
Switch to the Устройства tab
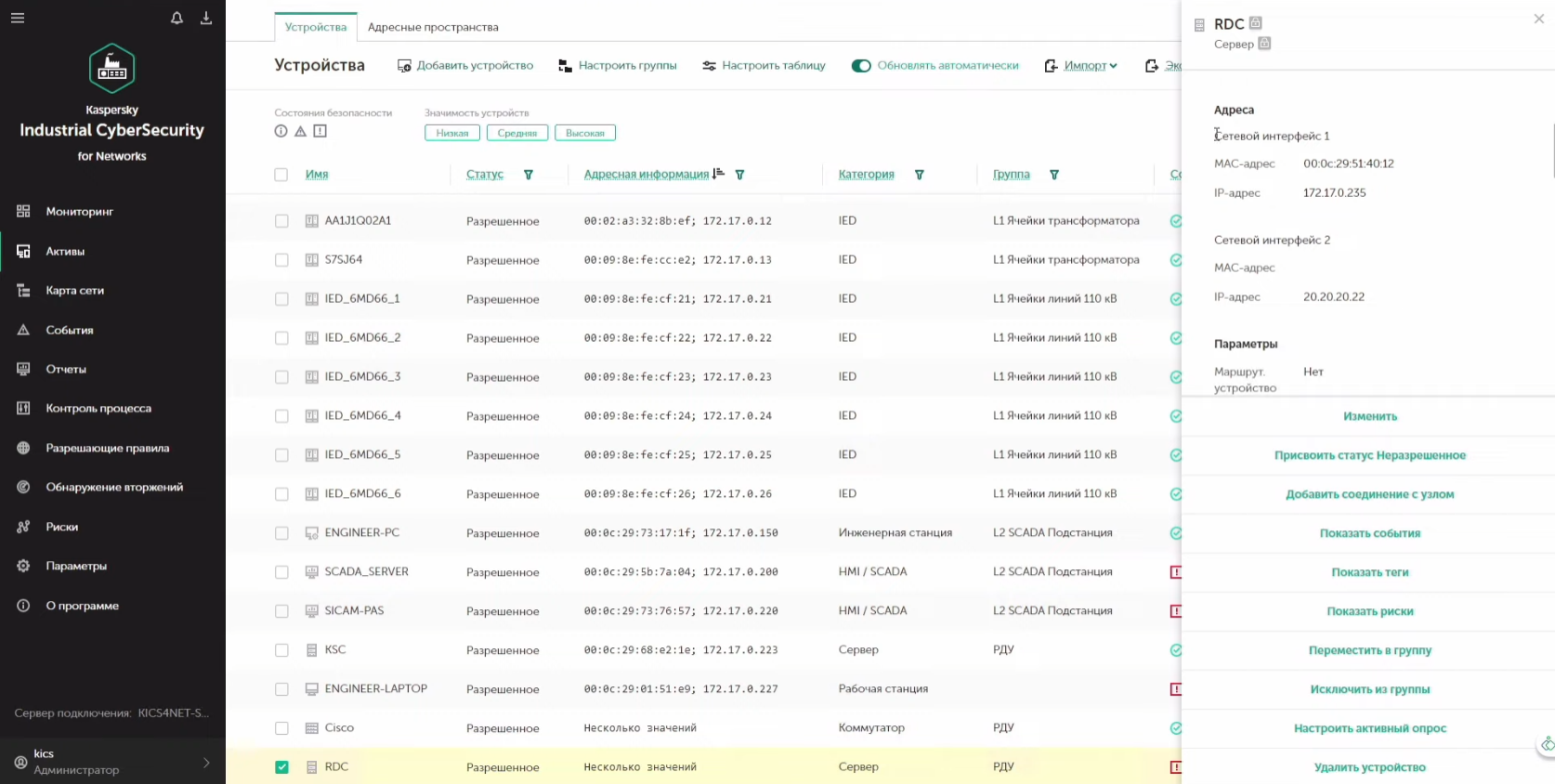point(316,27)
